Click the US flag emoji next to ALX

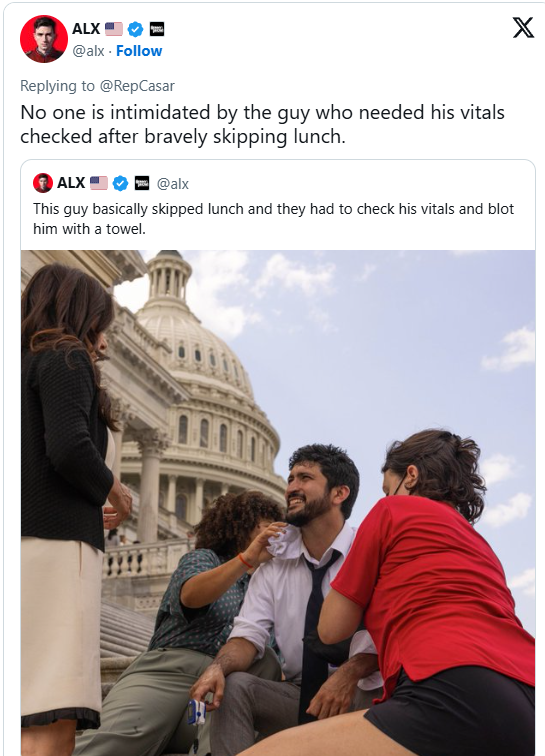pyautogui.click(x=114, y=29)
